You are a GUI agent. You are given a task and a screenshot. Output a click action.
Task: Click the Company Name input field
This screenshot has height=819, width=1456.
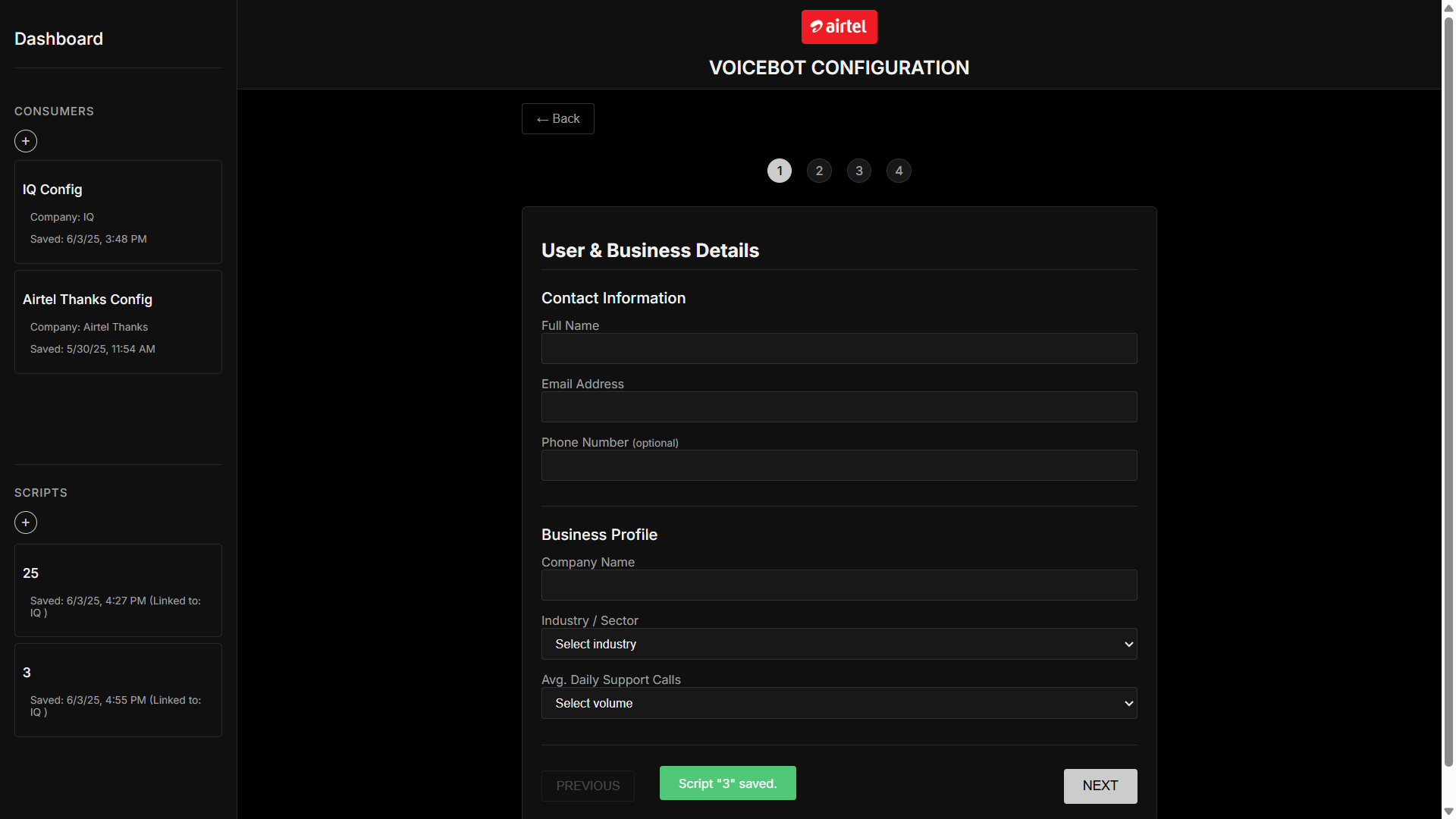(x=839, y=585)
